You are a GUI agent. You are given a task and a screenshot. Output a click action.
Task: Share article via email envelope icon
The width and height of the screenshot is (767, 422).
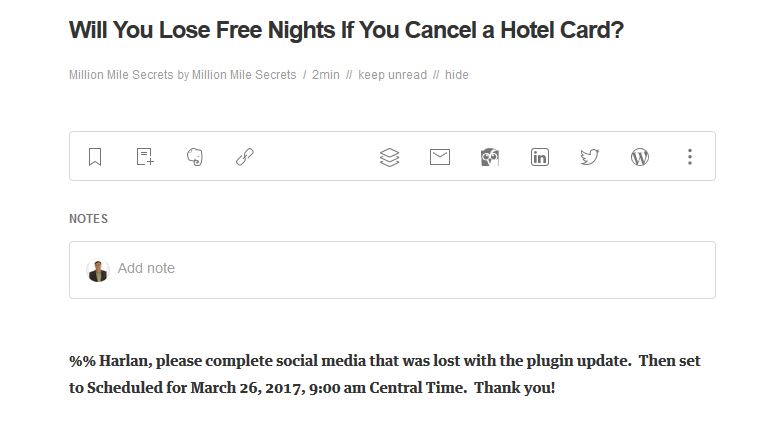(x=440, y=157)
